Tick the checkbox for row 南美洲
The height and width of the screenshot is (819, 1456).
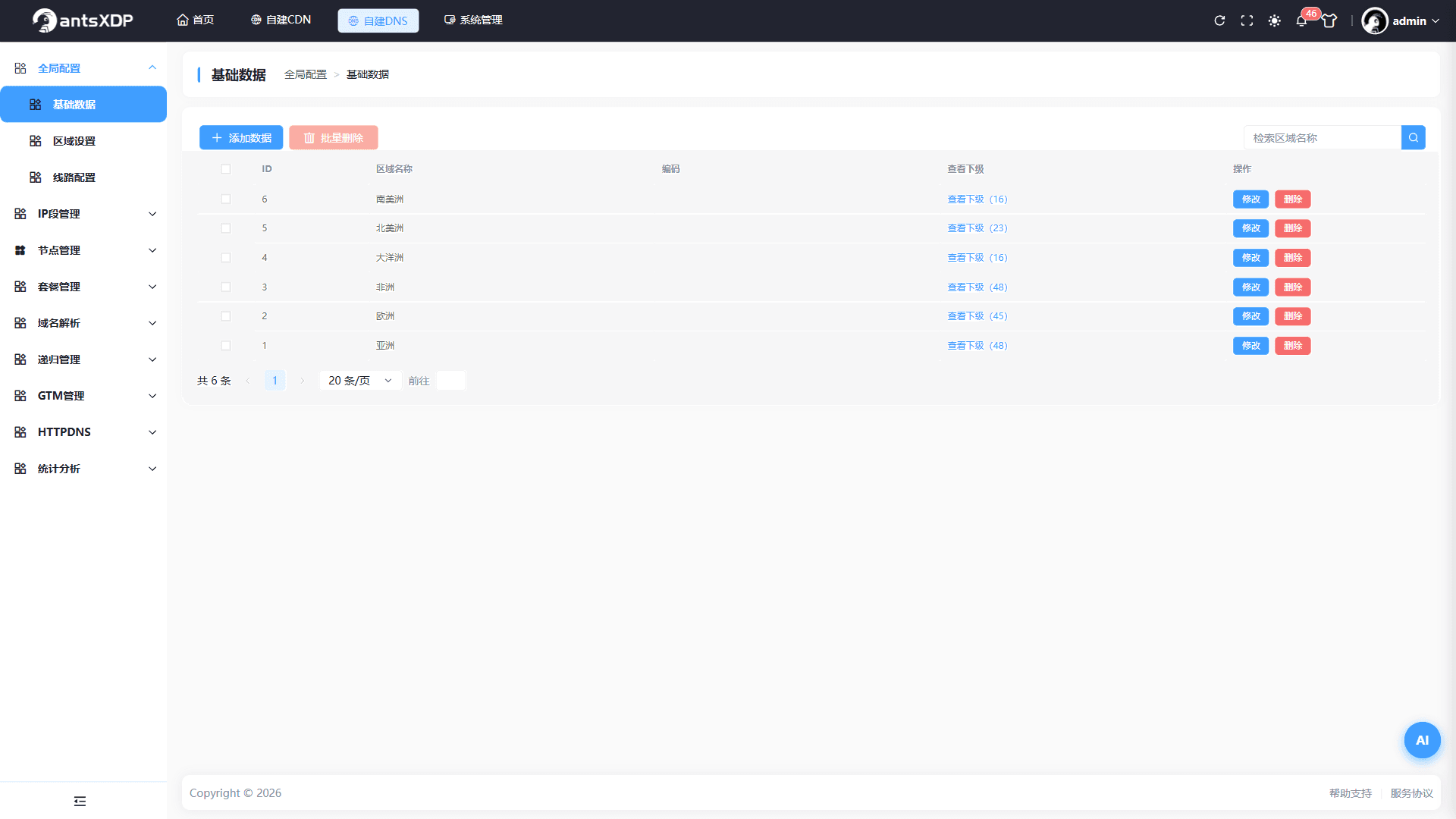[x=226, y=199]
